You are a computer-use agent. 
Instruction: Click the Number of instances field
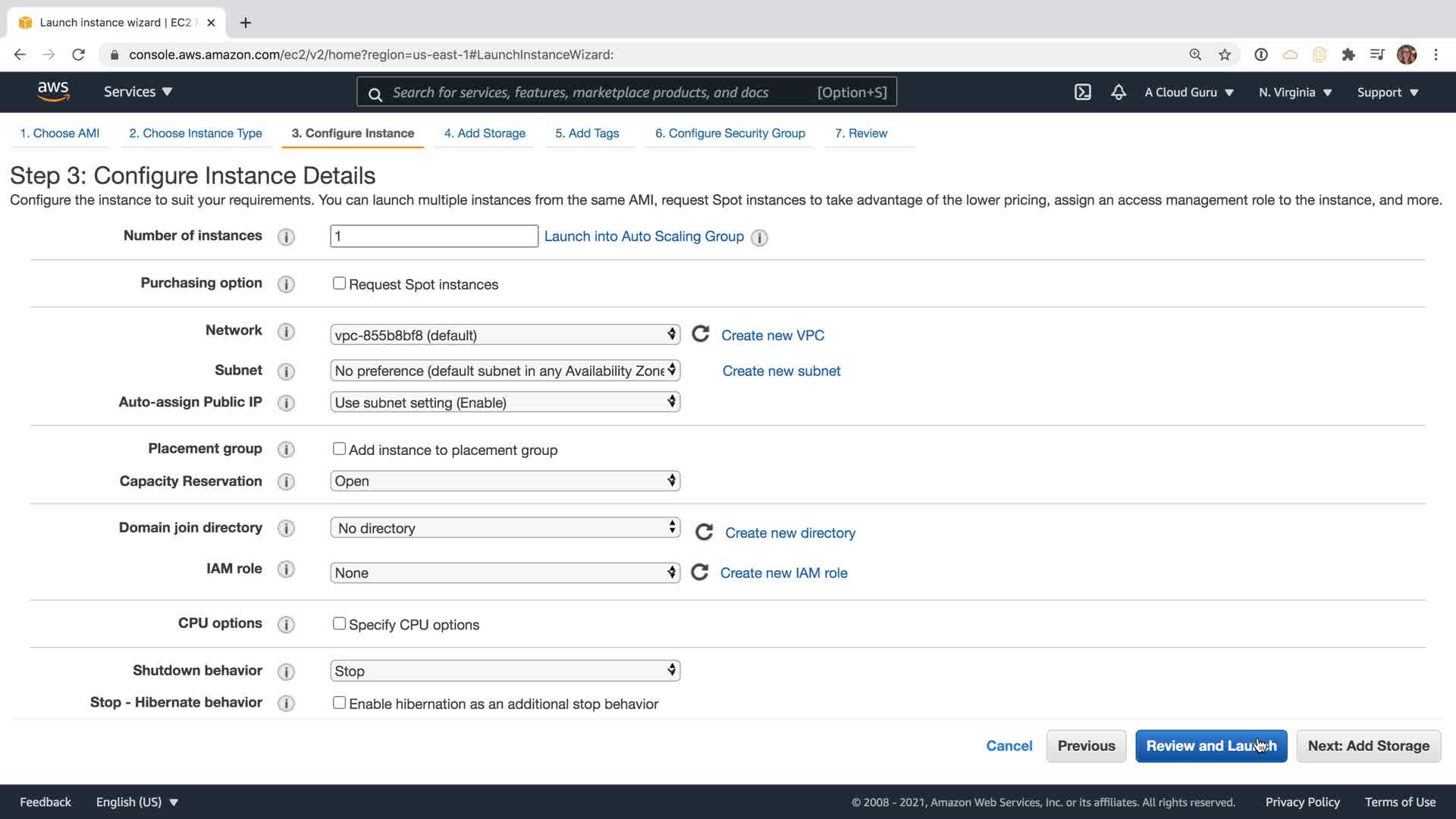(434, 237)
